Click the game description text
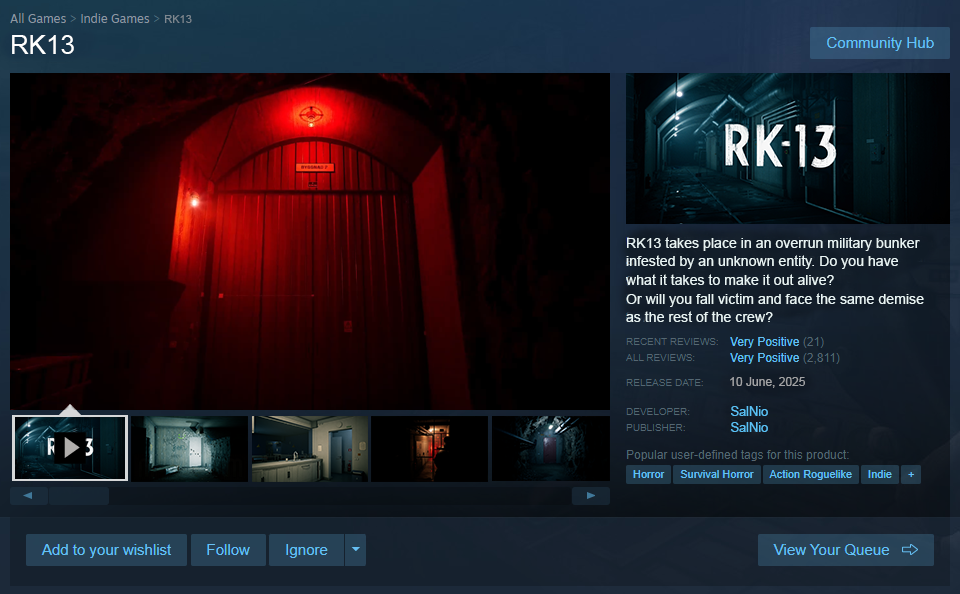The height and width of the screenshot is (594, 960). tap(774, 280)
